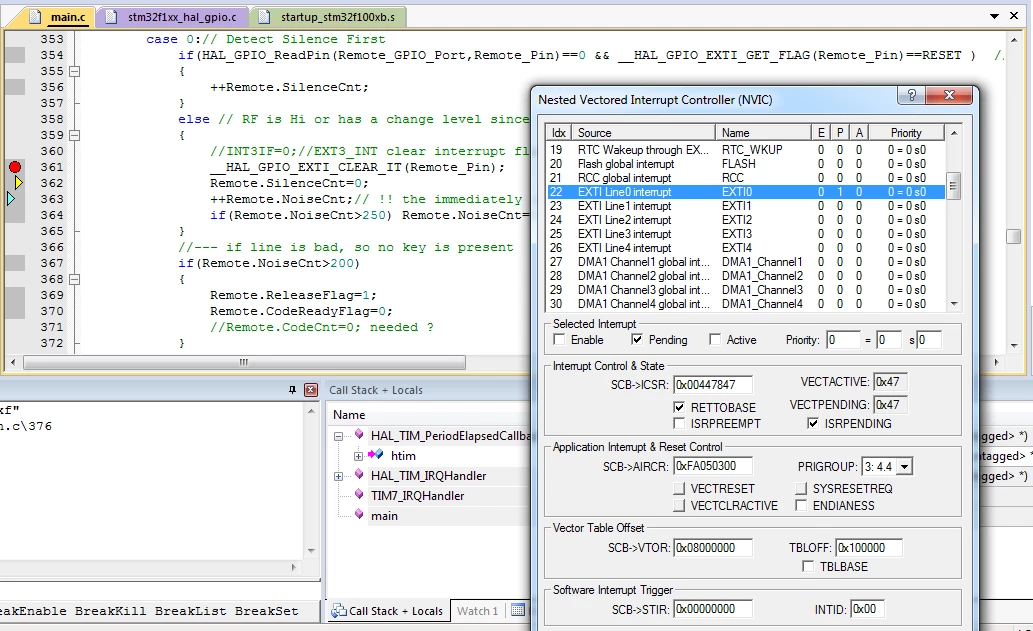Click the editor vertical scrollbar thumb
The width and height of the screenshot is (1033, 631).
pyautogui.click(x=1014, y=236)
